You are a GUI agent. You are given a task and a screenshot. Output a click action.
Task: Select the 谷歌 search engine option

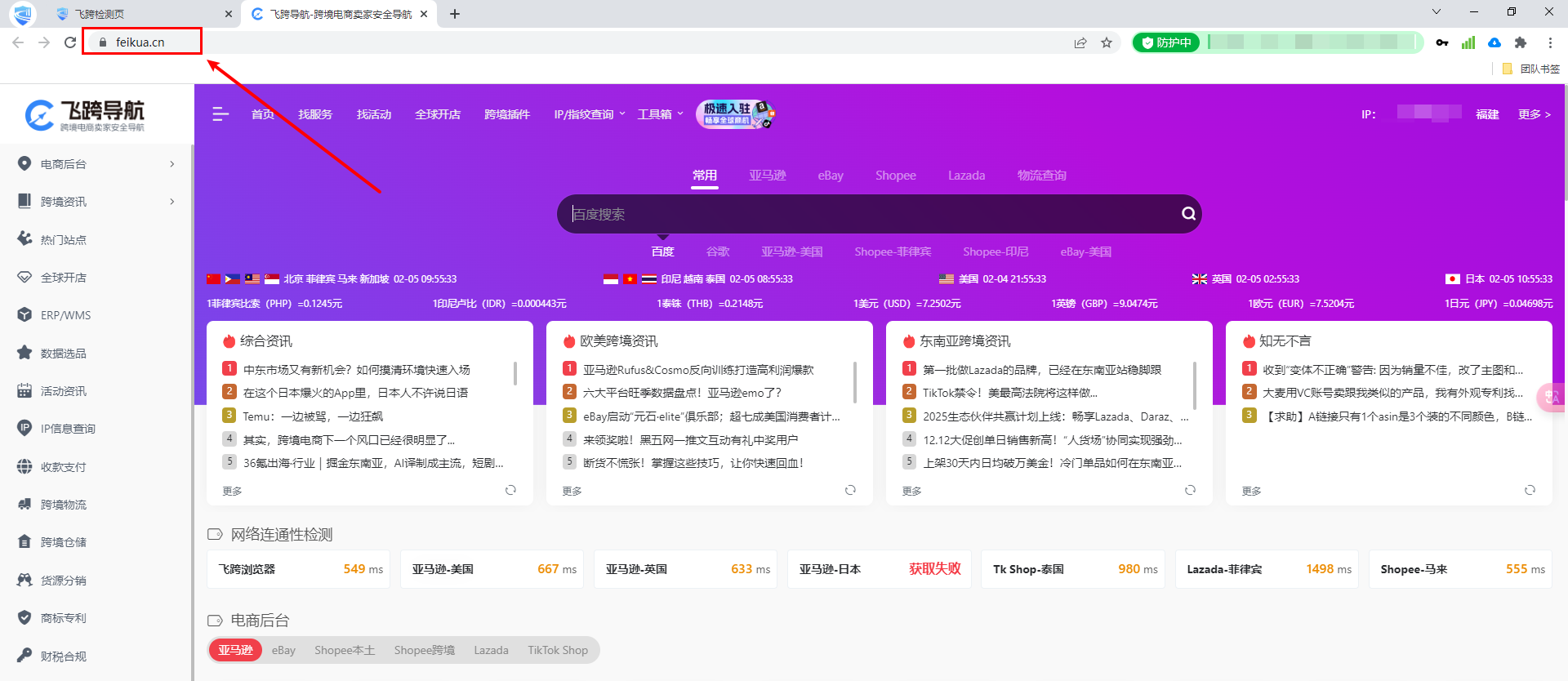coord(717,251)
